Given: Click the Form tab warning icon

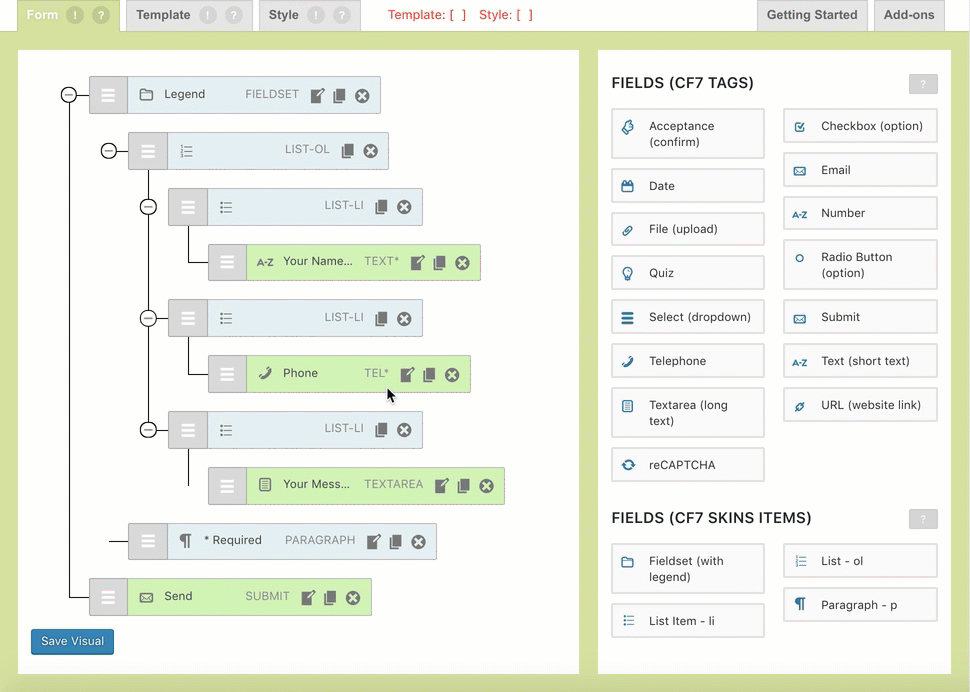Looking at the screenshot, I should click(75, 15).
